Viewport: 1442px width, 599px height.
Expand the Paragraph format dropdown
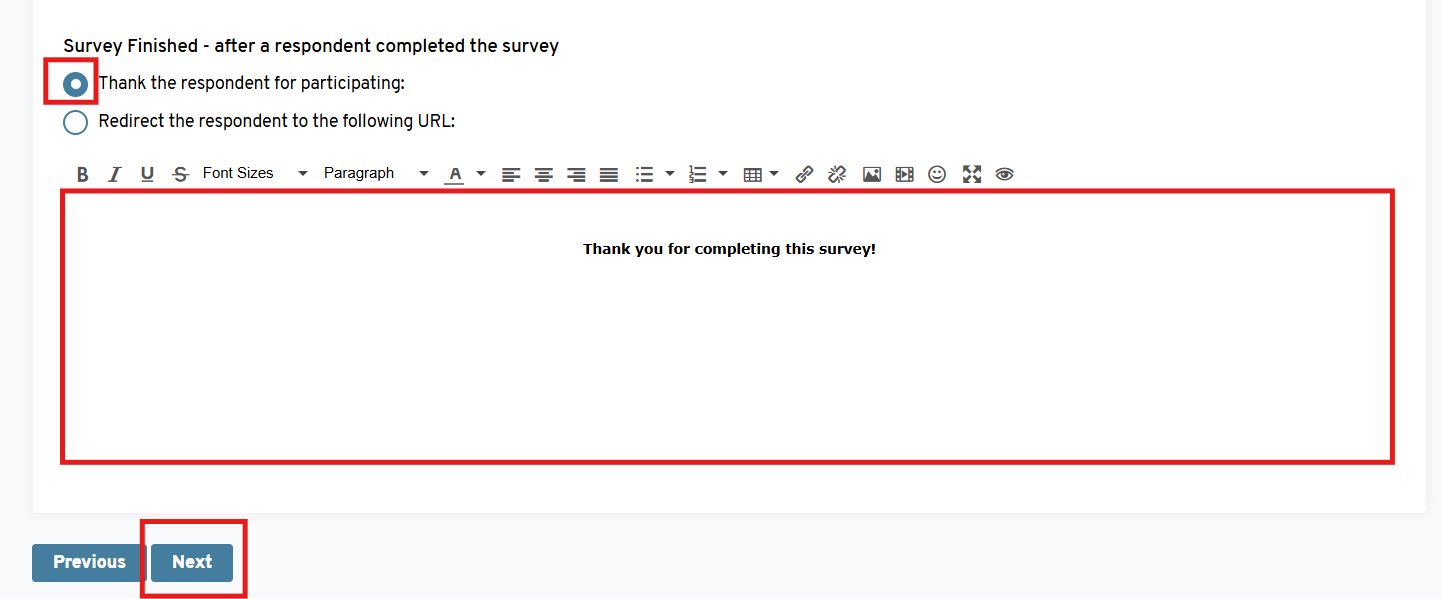[x=375, y=173]
